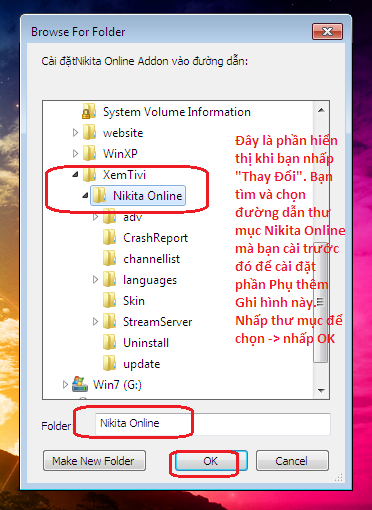Select the System Volume Information label

point(177,112)
